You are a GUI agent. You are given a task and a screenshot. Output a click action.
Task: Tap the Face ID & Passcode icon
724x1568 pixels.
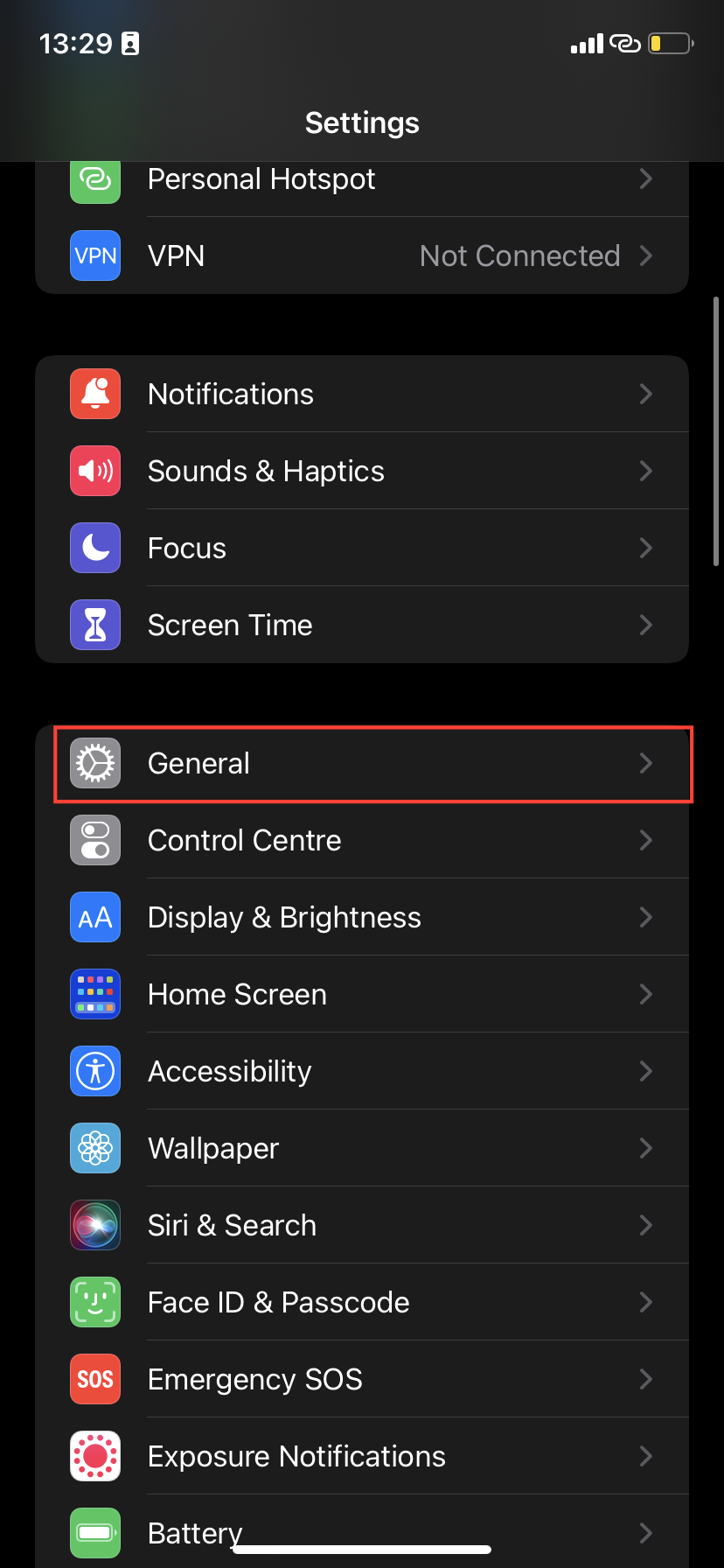pyautogui.click(x=95, y=1303)
